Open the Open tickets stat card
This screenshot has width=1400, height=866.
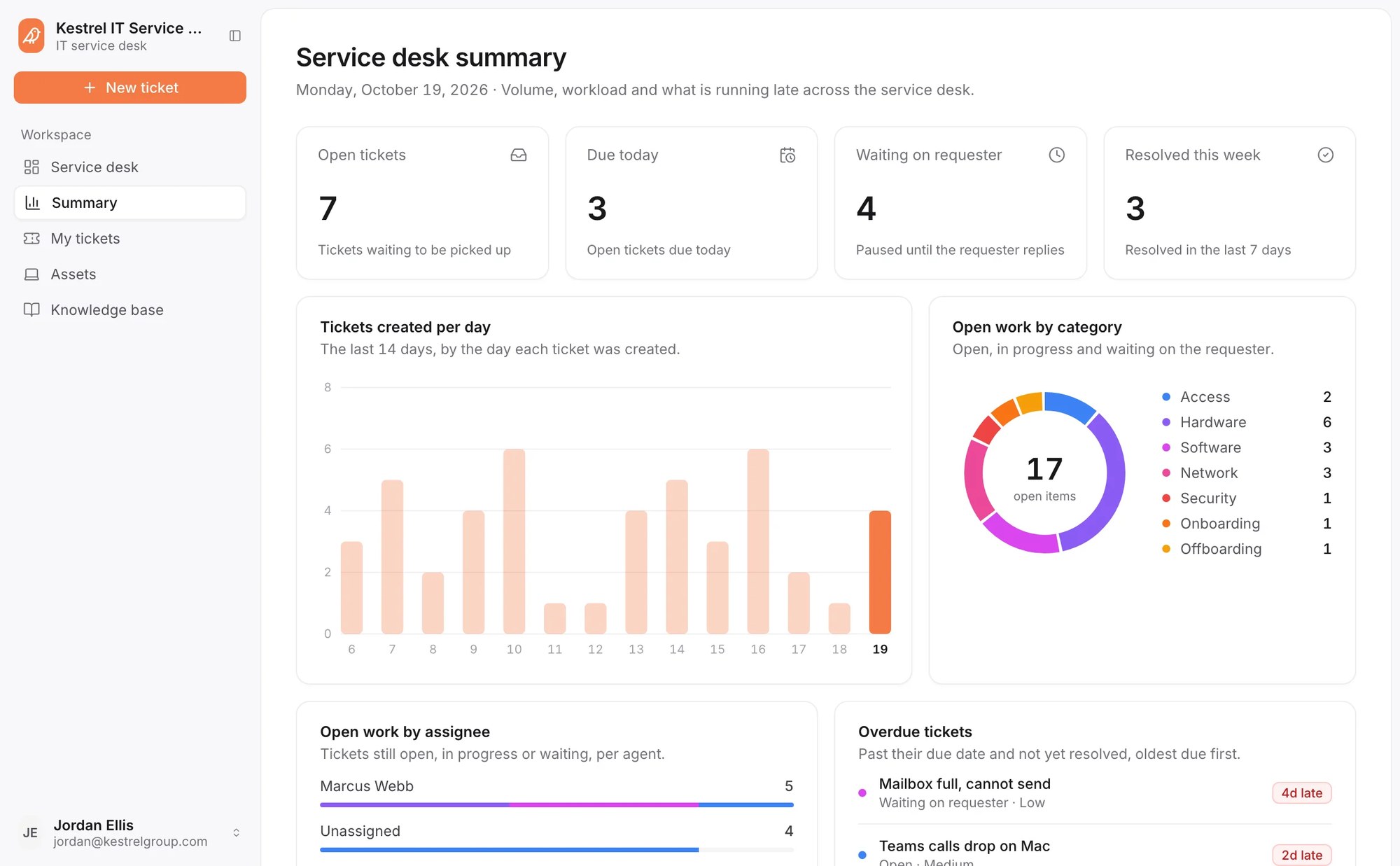(422, 203)
